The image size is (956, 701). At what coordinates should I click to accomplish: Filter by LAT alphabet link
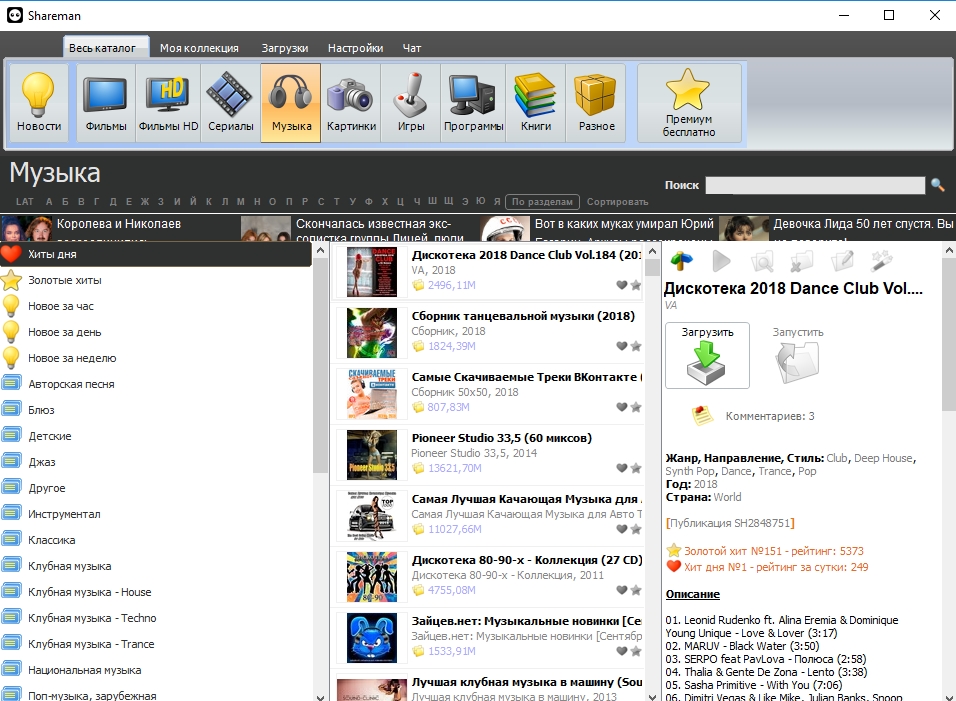(x=25, y=202)
